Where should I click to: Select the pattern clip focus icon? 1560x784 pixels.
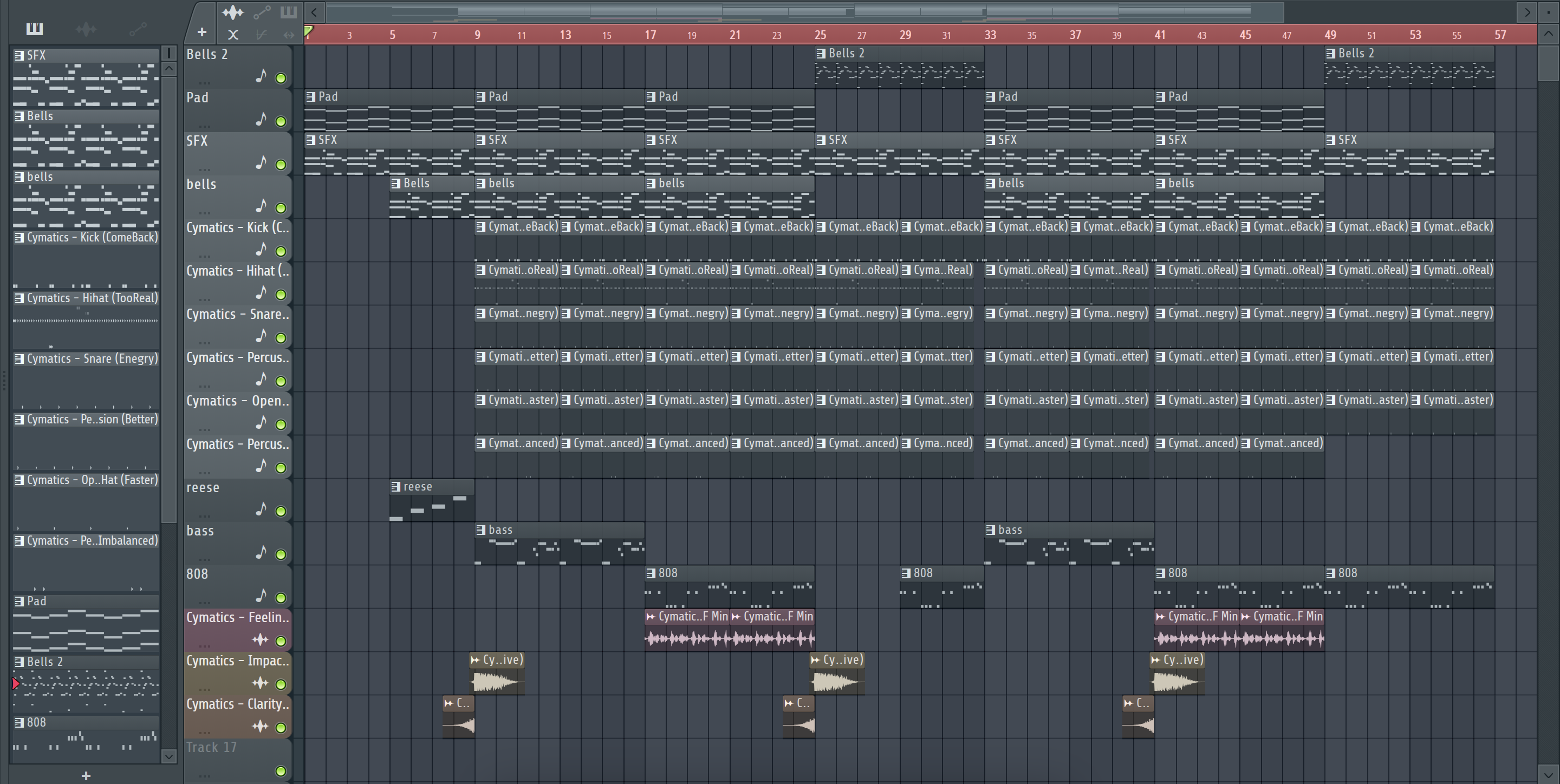(x=288, y=12)
